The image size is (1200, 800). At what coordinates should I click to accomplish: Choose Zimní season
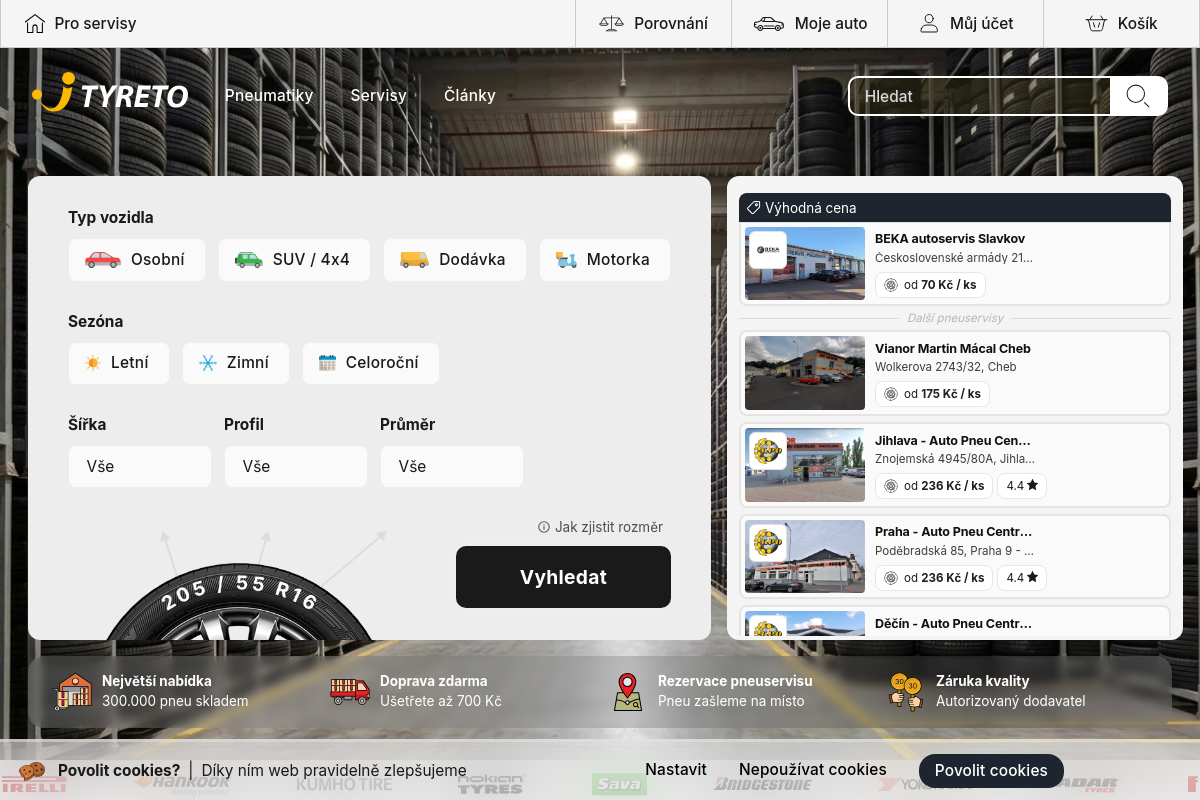tap(236, 363)
